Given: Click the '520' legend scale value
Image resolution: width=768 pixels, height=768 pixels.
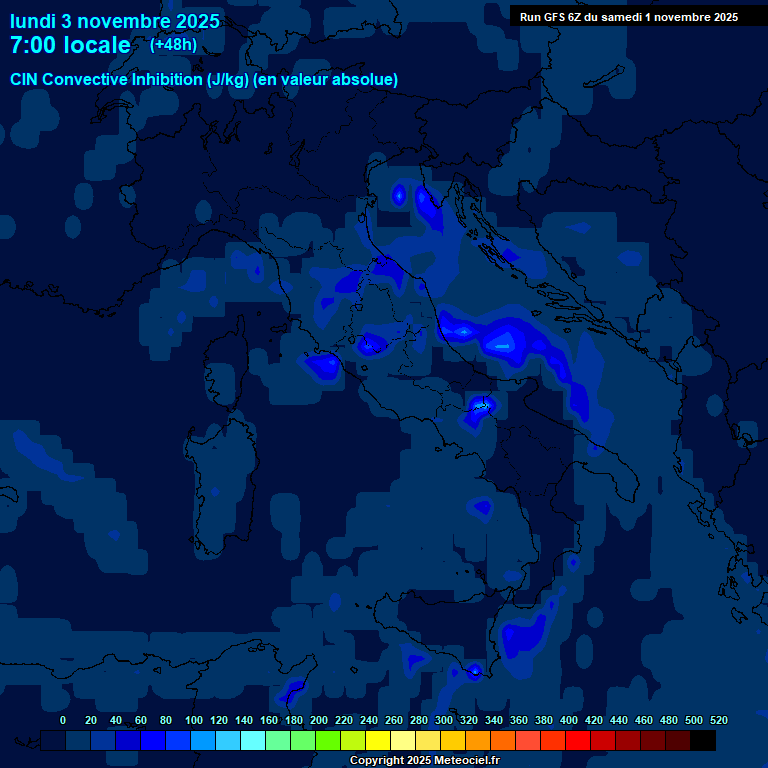Looking at the screenshot, I should click(x=718, y=720).
